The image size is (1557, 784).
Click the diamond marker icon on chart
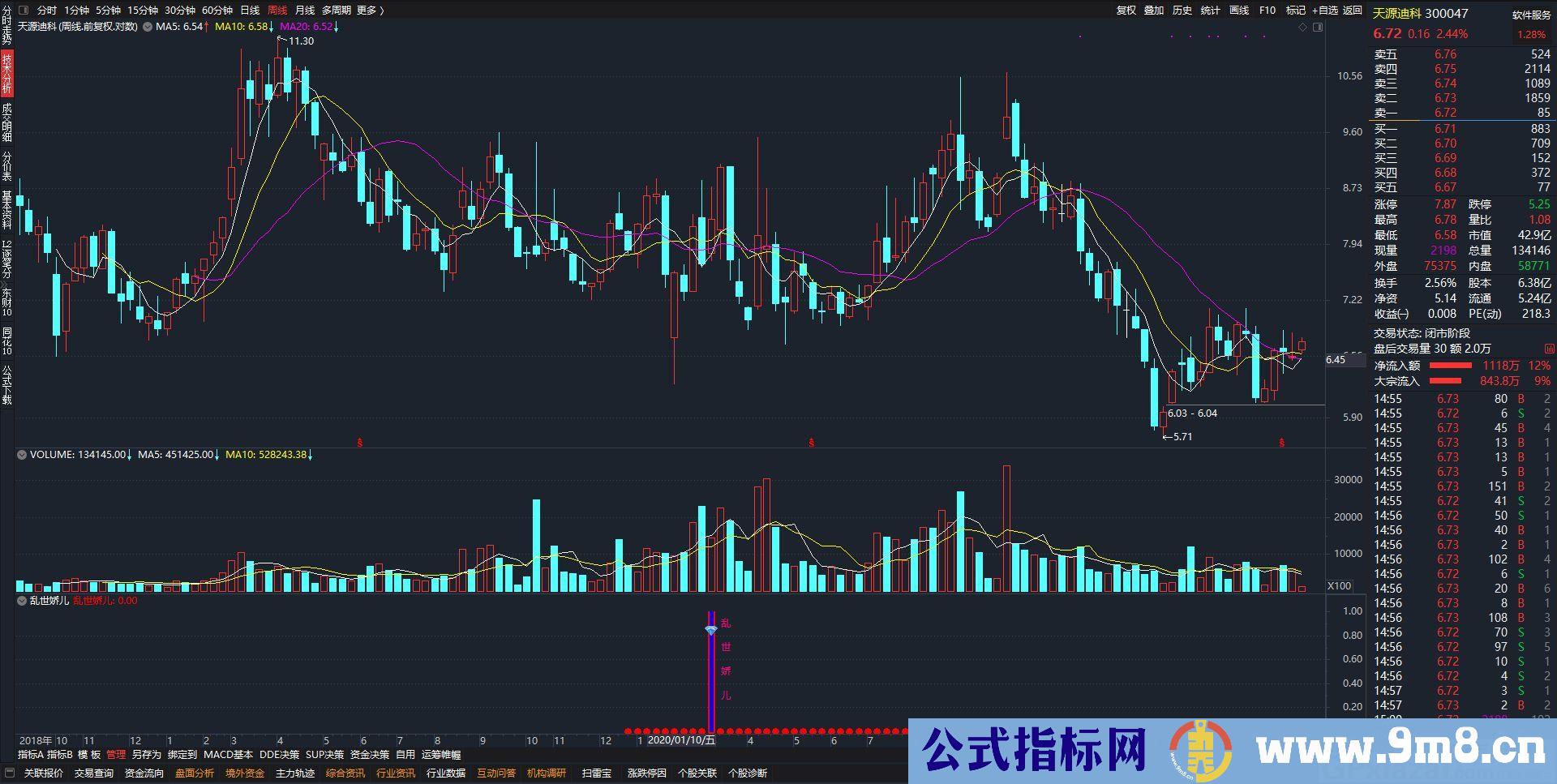1303,27
